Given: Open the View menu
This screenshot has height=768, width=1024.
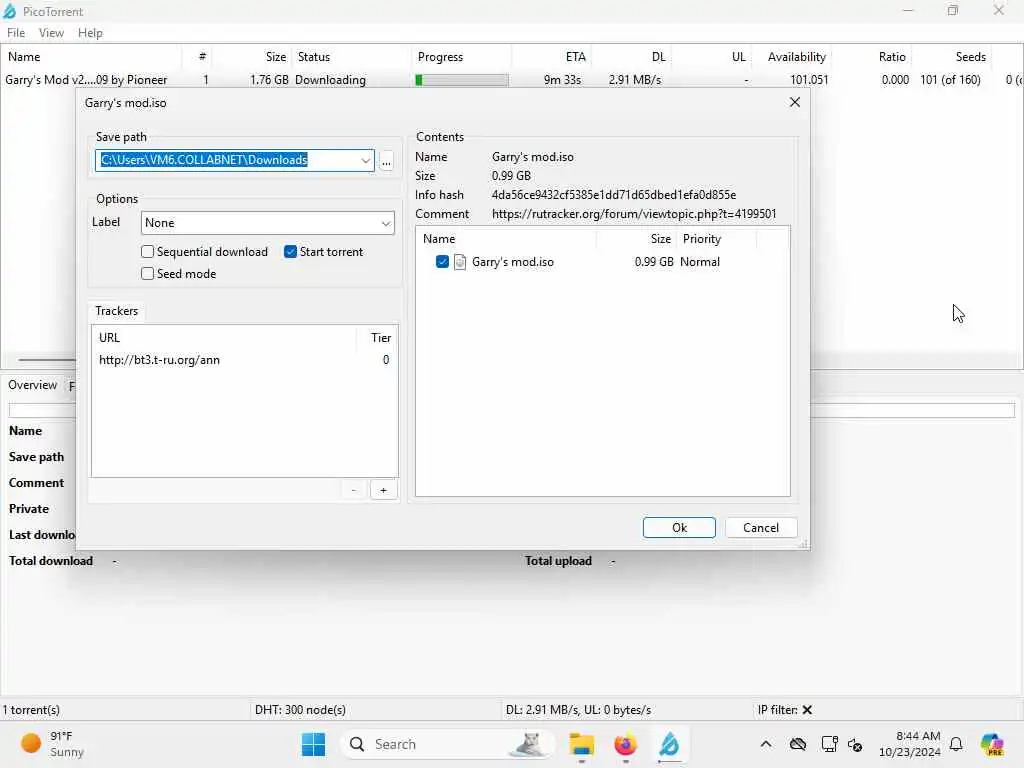Looking at the screenshot, I should tap(51, 33).
